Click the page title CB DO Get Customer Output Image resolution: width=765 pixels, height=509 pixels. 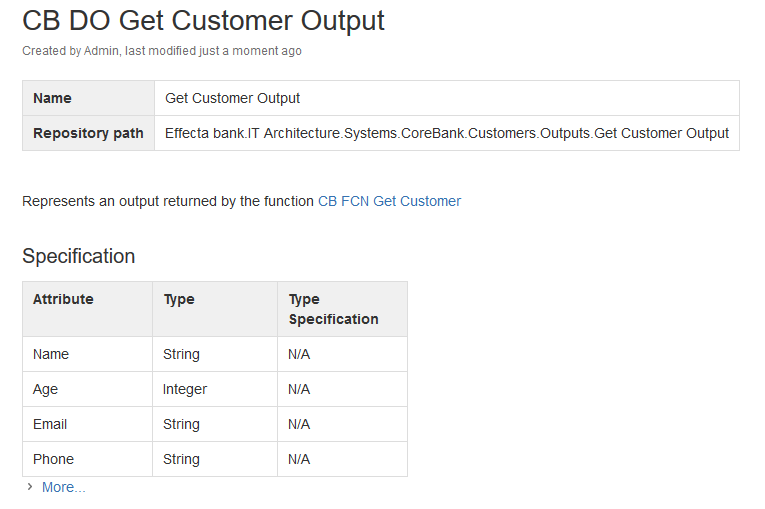(203, 21)
